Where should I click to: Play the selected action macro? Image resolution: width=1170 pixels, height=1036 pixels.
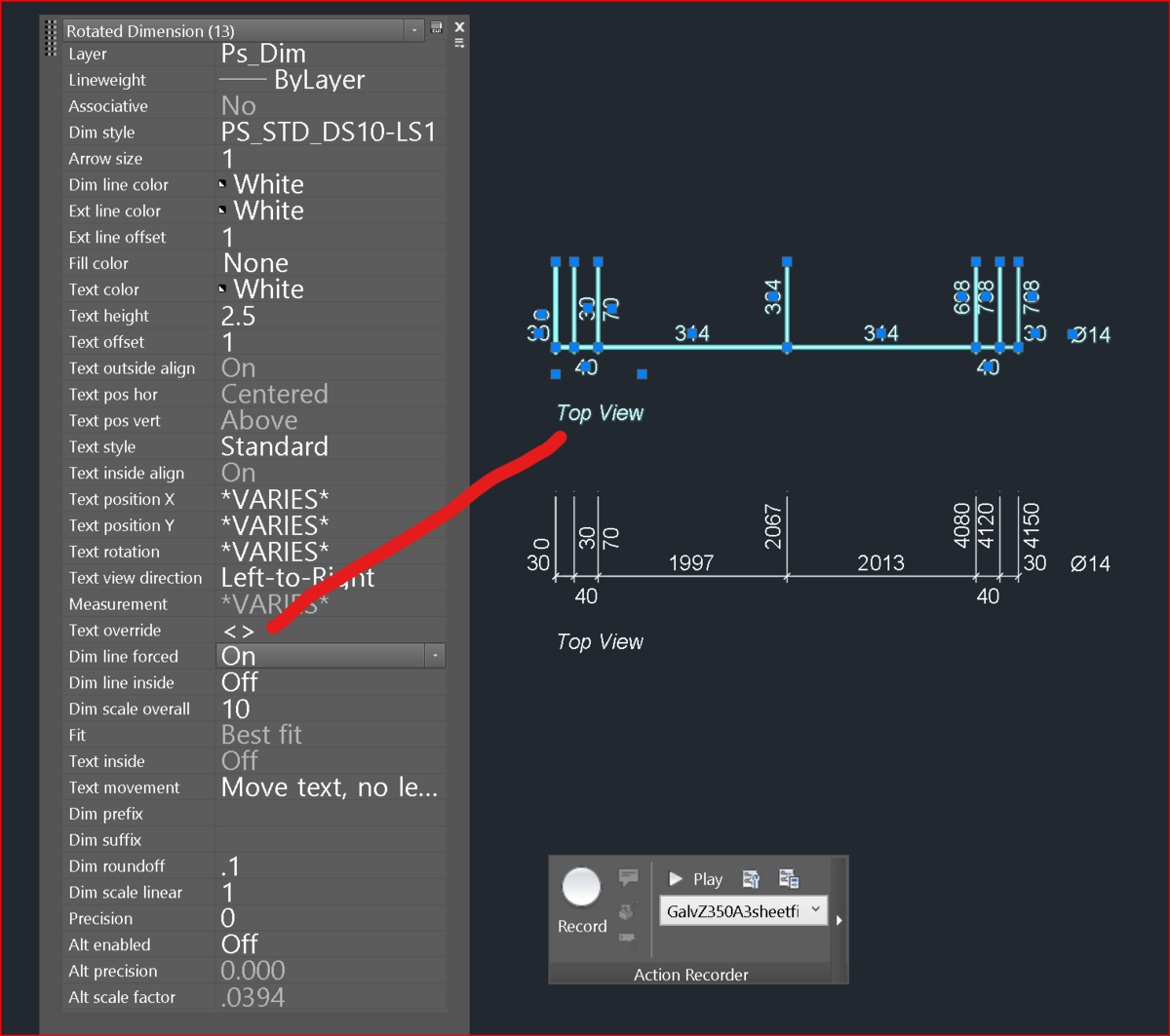pos(695,879)
